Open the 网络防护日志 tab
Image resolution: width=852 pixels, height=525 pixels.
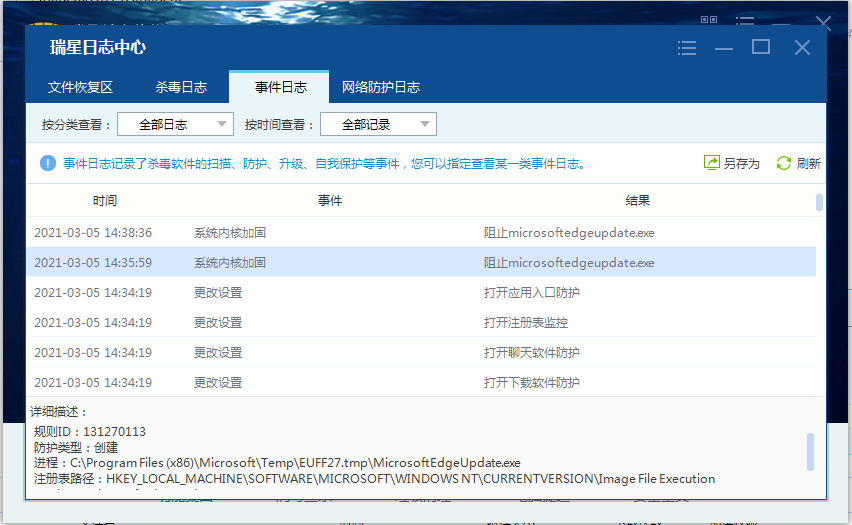tap(381, 87)
